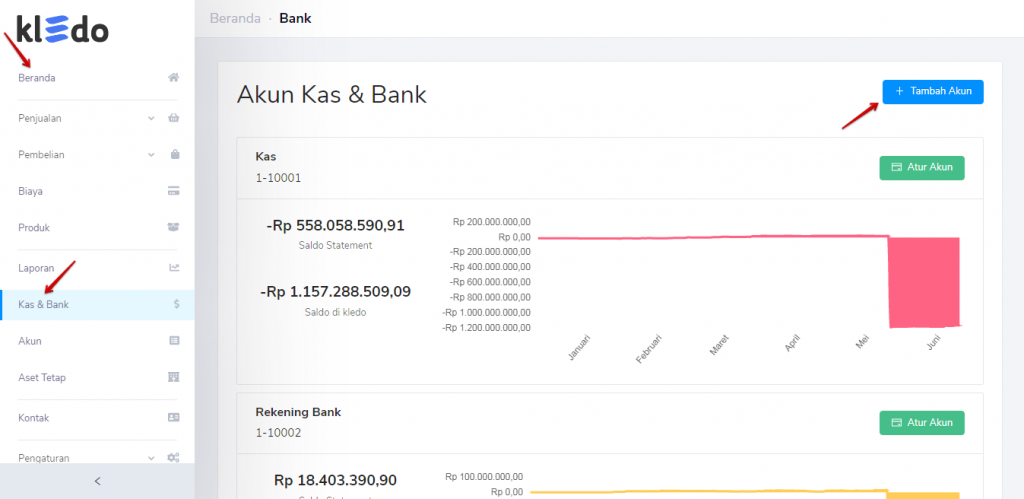Click the Tambah Akun button
Screen dimensions: 1024x499
pyautogui.click(x=933, y=91)
